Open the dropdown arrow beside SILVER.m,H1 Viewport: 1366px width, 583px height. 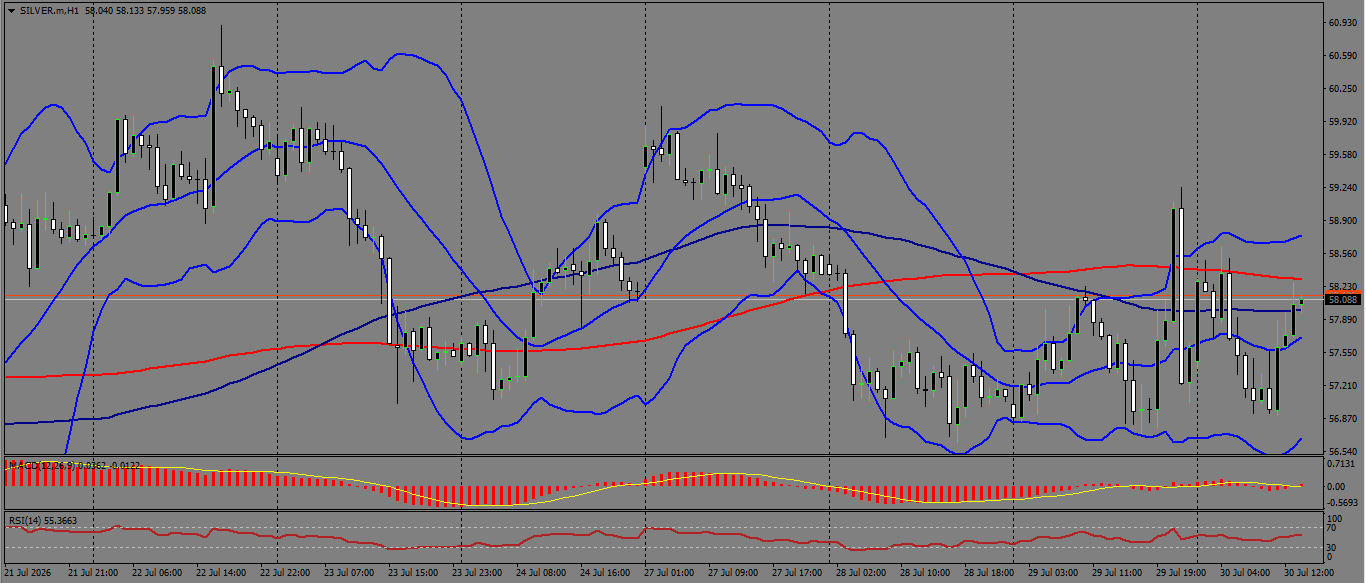pos(11,9)
